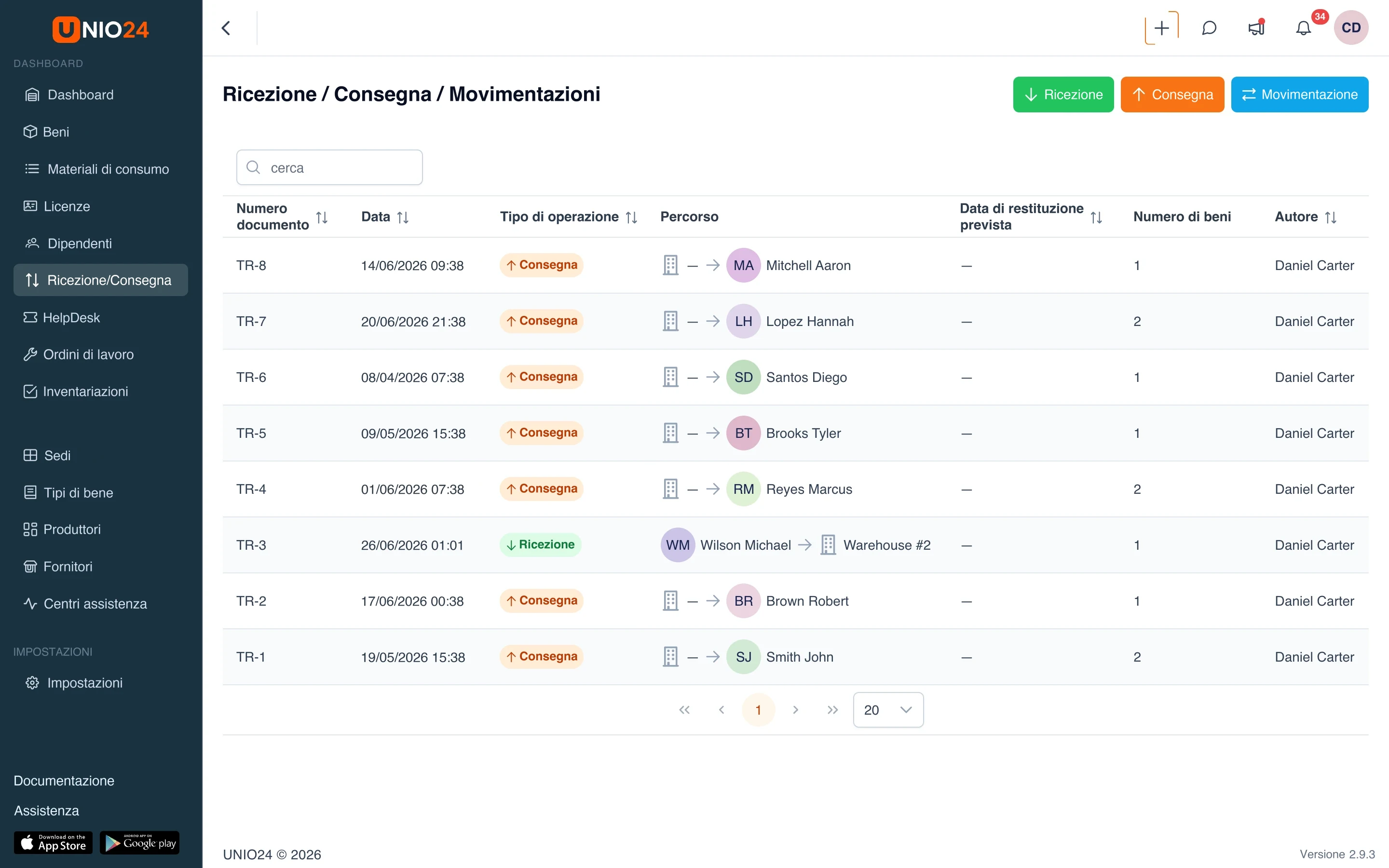This screenshot has width=1389, height=868.
Task: Sort by Data column
Action: click(403, 217)
